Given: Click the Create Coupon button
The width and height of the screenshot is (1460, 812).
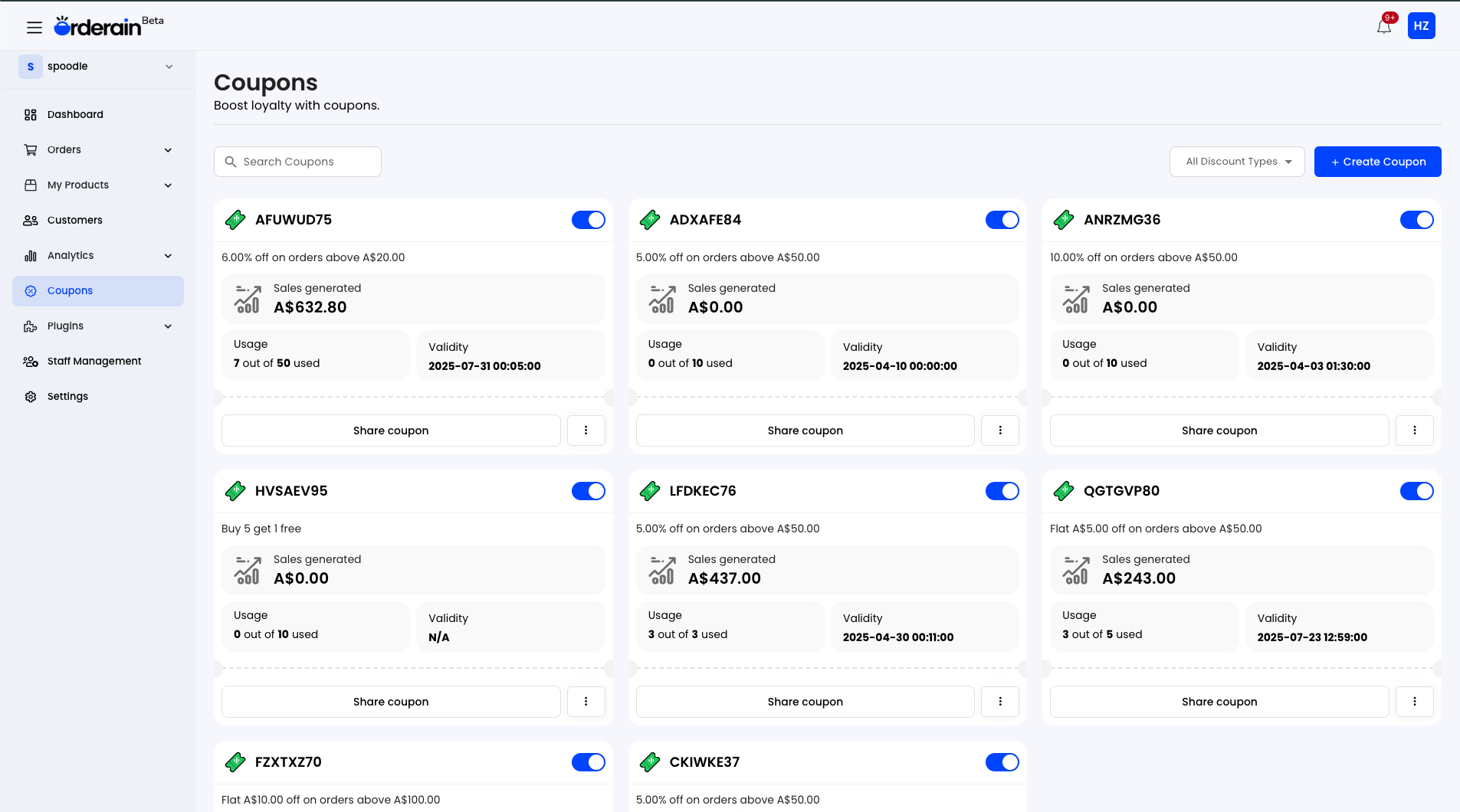Looking at the screenshot, I should pos(1377,161).
